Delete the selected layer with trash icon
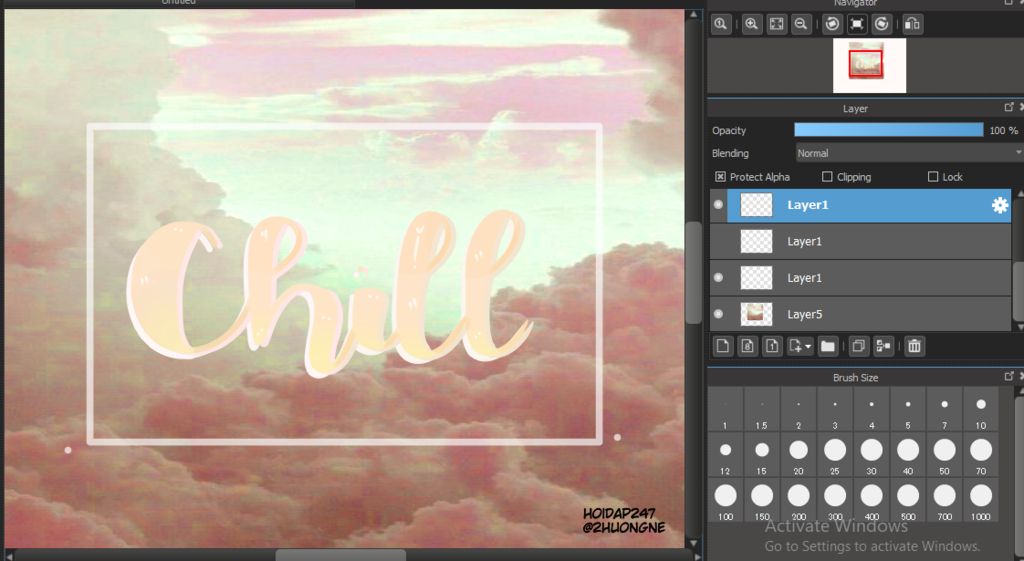The image size is (1024, 561). click(914, 346)
